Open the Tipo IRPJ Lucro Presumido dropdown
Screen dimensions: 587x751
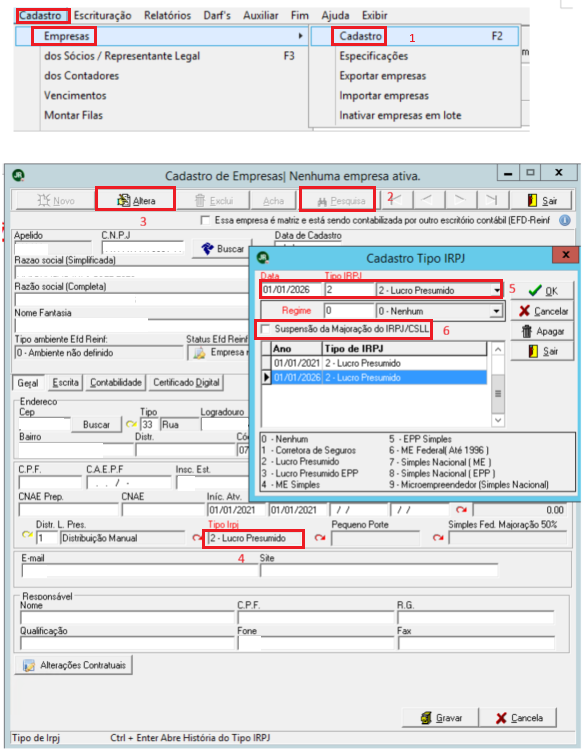pos(497,290)
